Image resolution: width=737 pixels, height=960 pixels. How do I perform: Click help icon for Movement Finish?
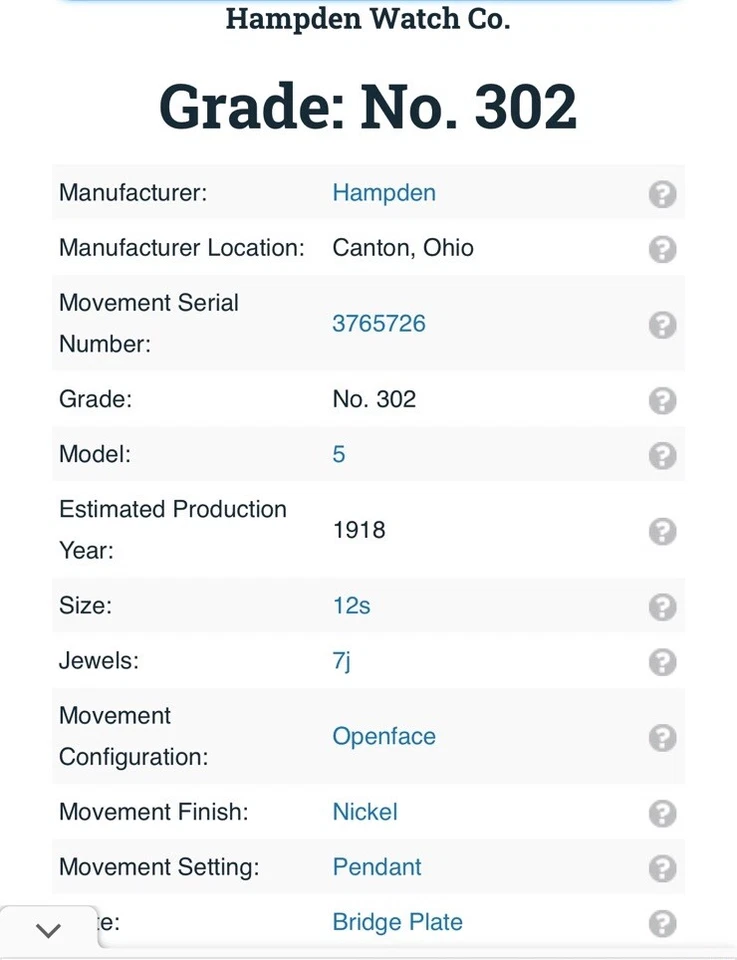[662, 812]
